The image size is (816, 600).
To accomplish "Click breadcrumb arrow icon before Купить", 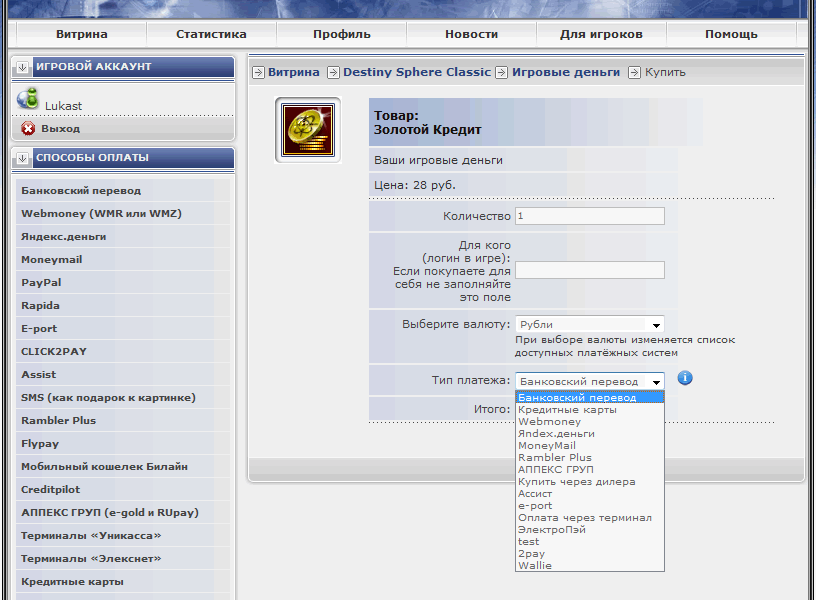I will pos(634,72).
